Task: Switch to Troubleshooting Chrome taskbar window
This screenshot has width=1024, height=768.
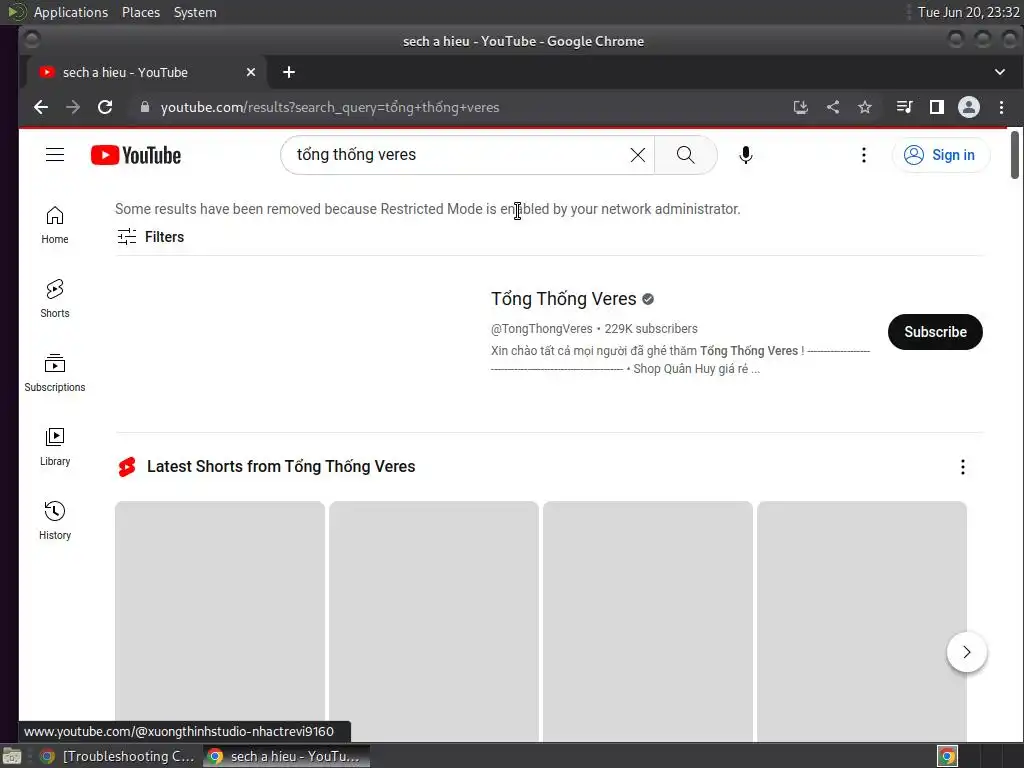Action: 118,756
